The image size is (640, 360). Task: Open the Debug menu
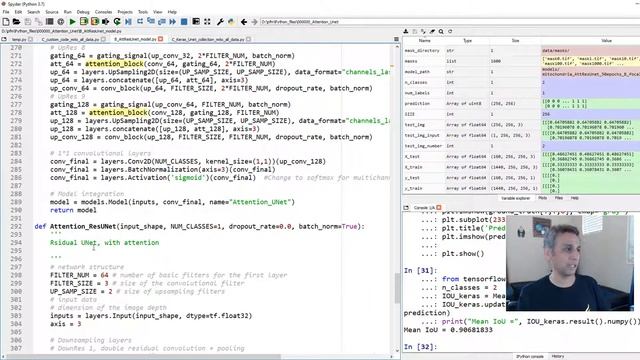coord(83,12)
